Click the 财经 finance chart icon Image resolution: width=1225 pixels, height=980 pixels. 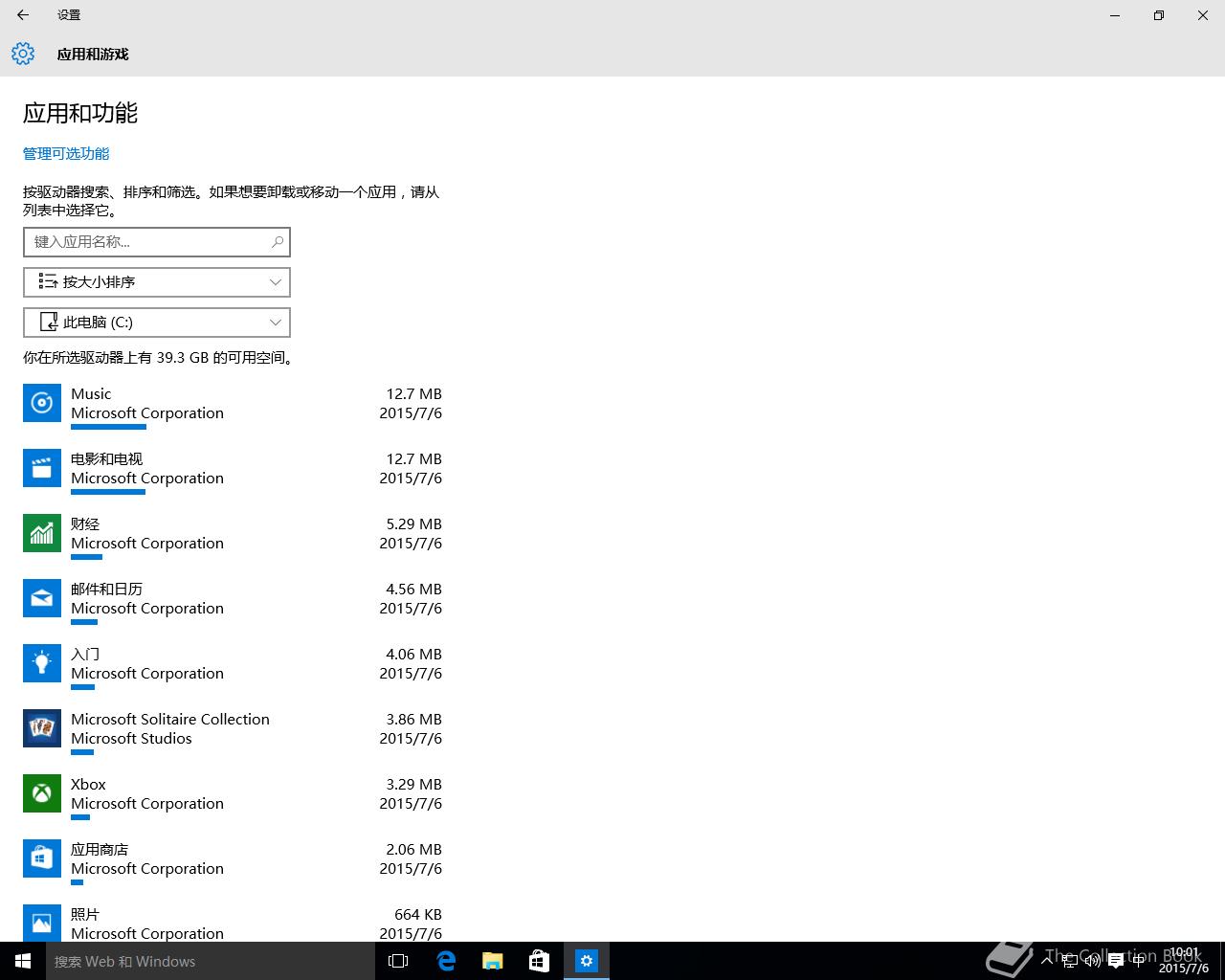(x=42, y=533)
